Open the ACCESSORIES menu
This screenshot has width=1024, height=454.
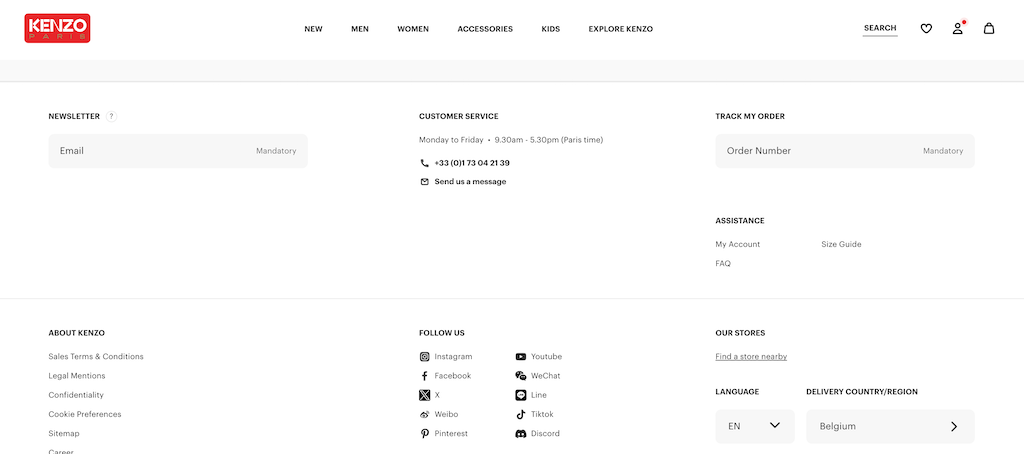[x=485, y=29]
